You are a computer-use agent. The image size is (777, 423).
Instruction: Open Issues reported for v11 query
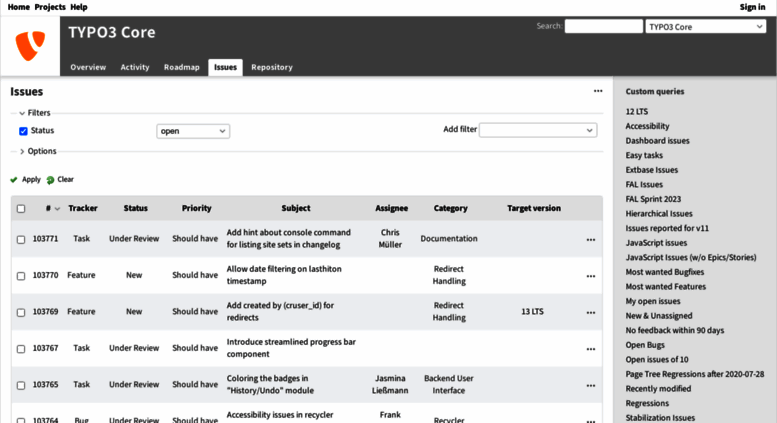pyautogui.click(x=667, y=228)
